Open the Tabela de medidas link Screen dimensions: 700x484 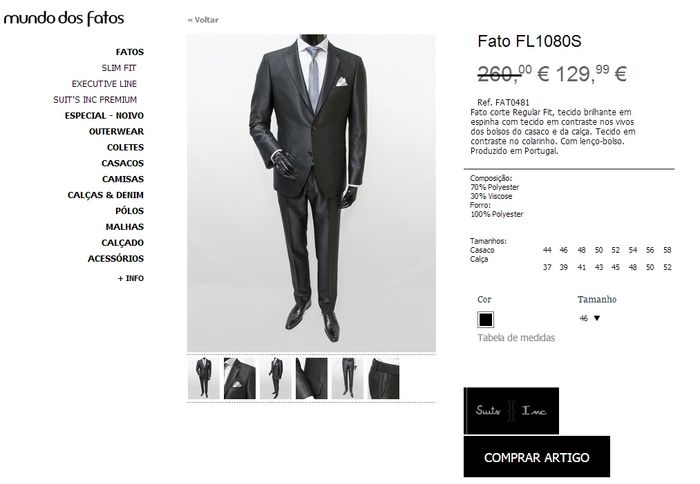coord(516,338)
